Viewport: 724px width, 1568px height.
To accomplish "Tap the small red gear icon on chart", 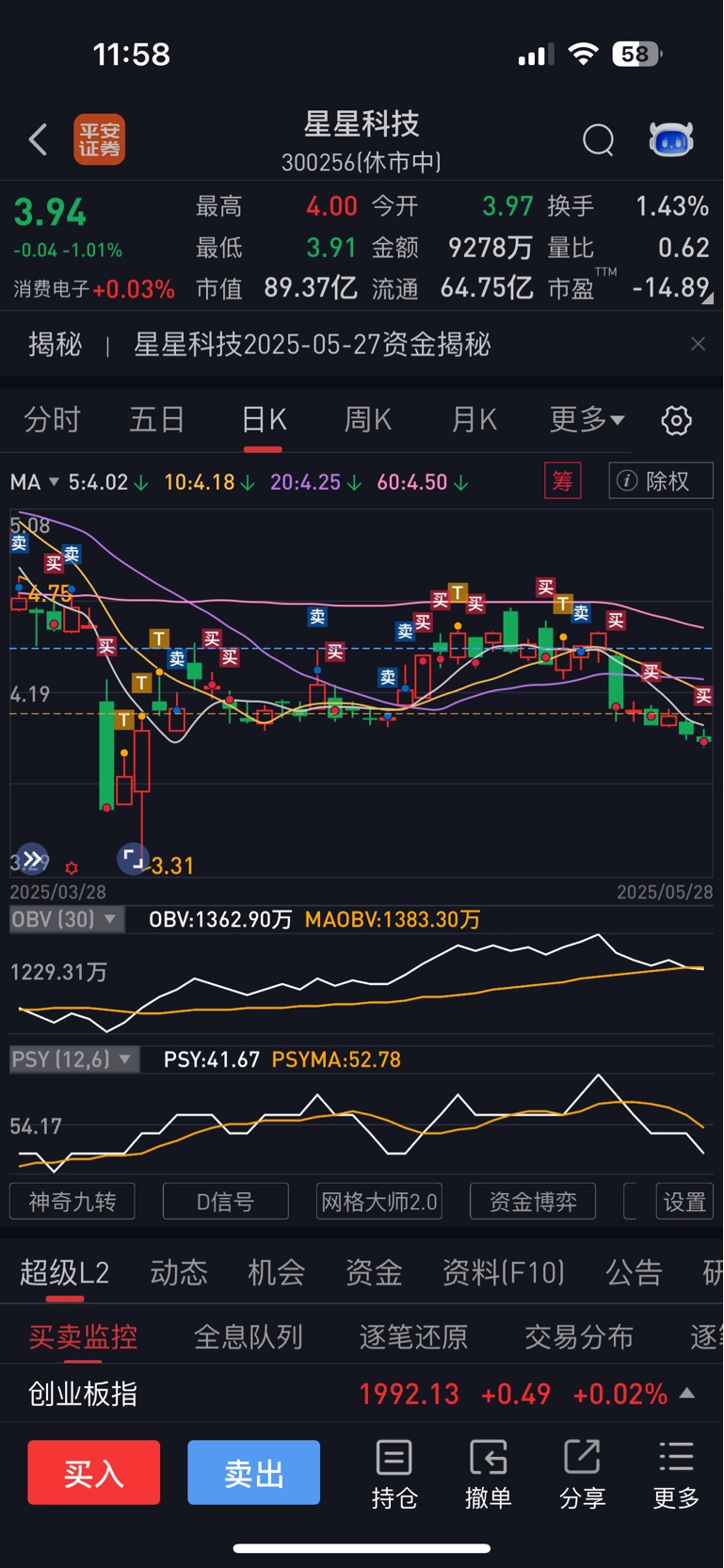I will coord(72,867).
